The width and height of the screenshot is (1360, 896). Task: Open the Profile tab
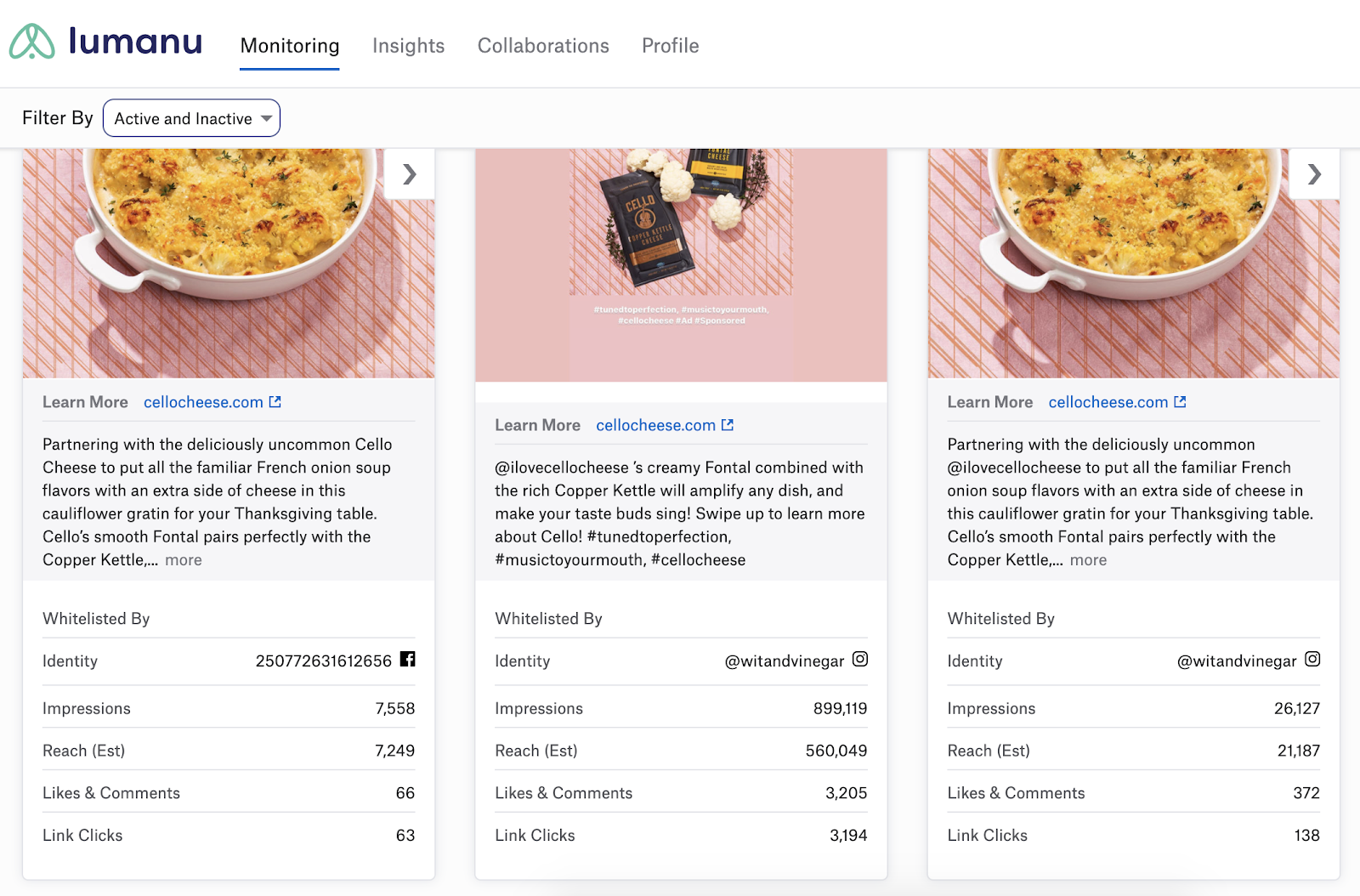(671, 46)
